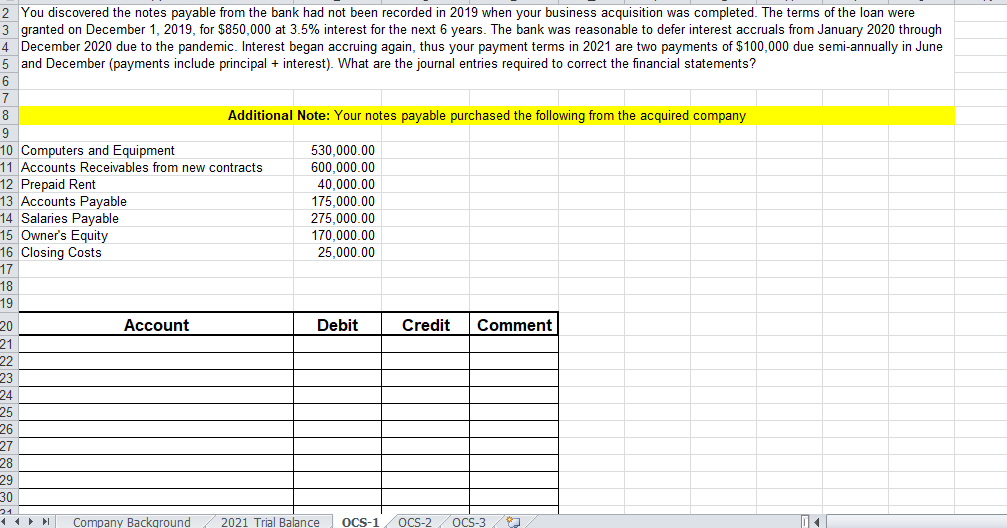
Task: Select the Credit header cell
Action: (425, 324)
